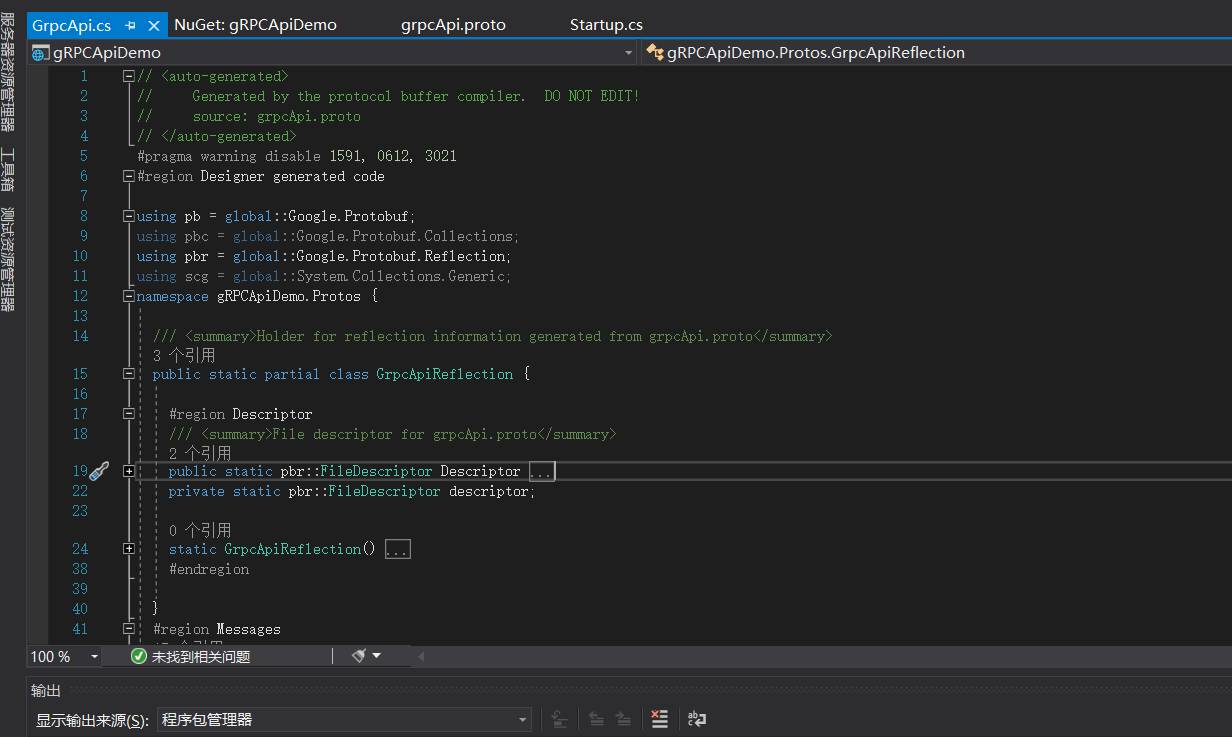This screenshot has height=737, width=1232.
Task: Click the code cleanup broom icon
Action: 359,656
